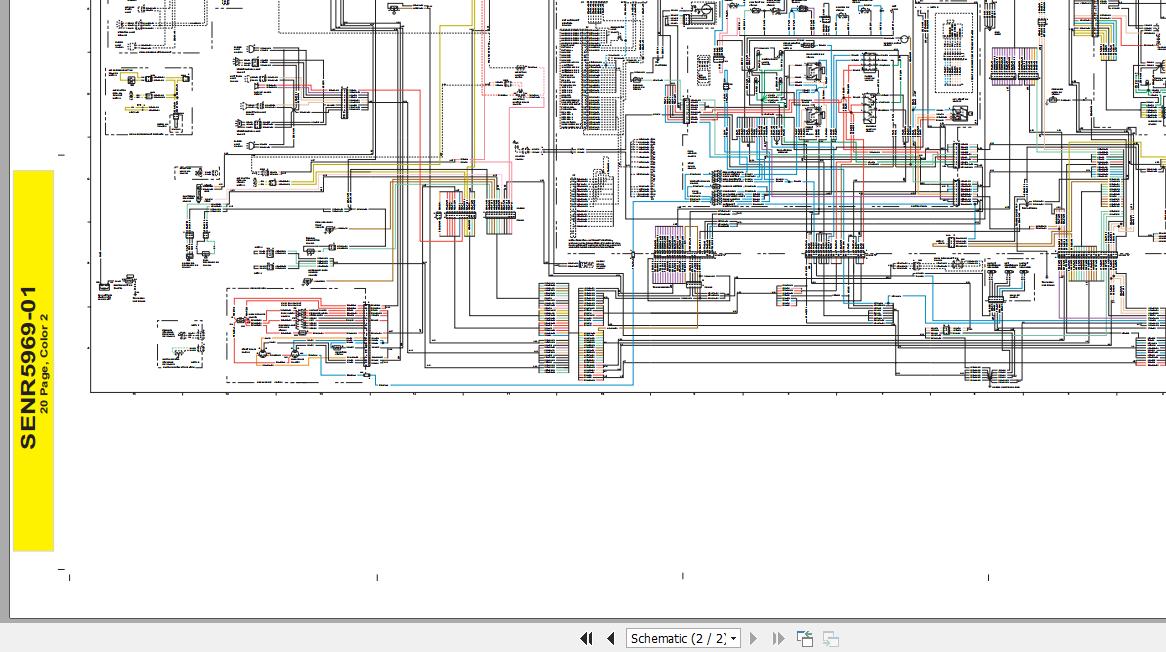Click the small dashed box at far lower left
The image size is (1166, 652).
coord(180,345)
